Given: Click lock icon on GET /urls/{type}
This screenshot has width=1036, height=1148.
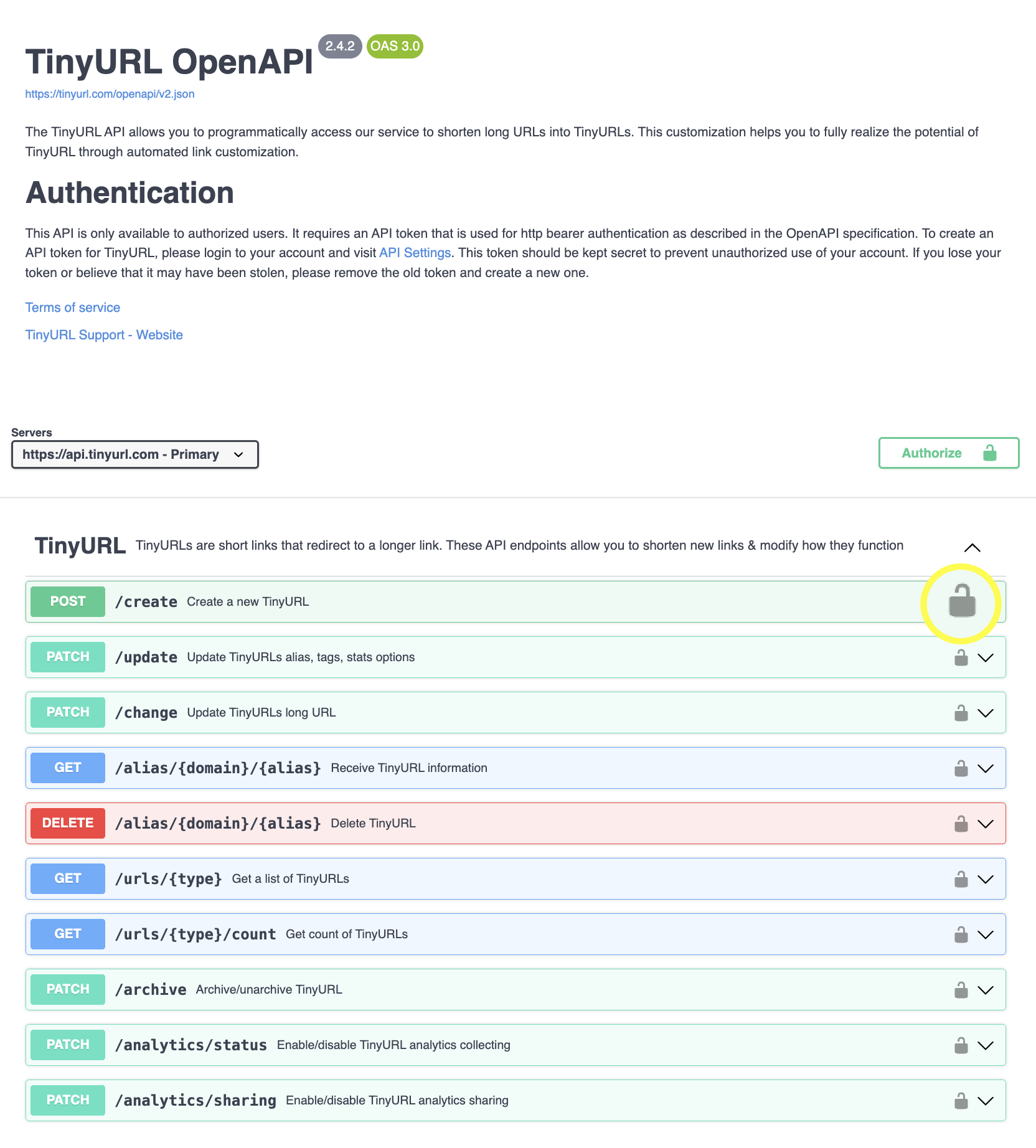Looking at the screenshot, I should [x=961, y=879].
